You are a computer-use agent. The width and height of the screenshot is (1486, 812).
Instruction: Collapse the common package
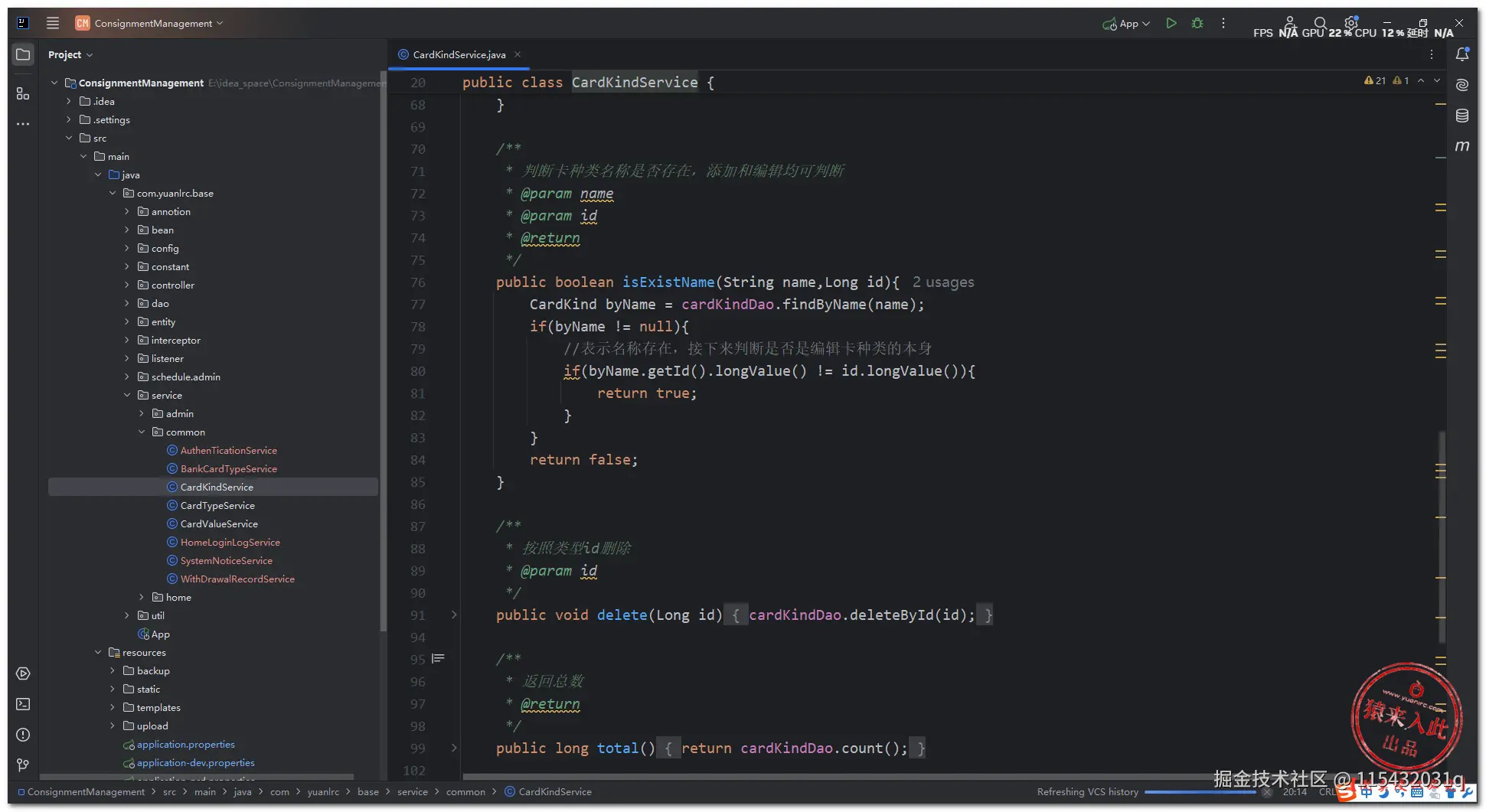tap(142, 432)
